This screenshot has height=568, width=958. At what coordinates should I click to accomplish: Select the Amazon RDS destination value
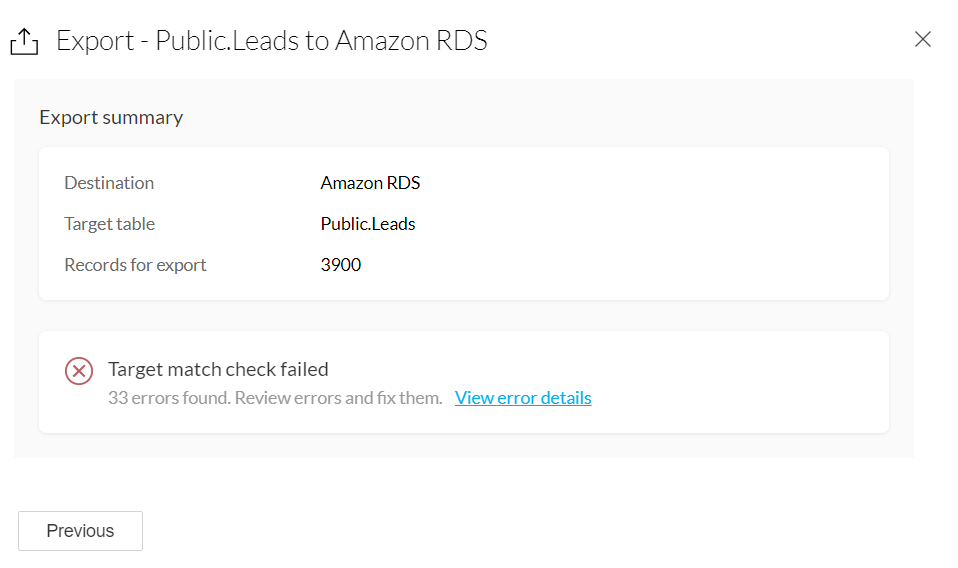pyautogui.click(x=370, y=183)
